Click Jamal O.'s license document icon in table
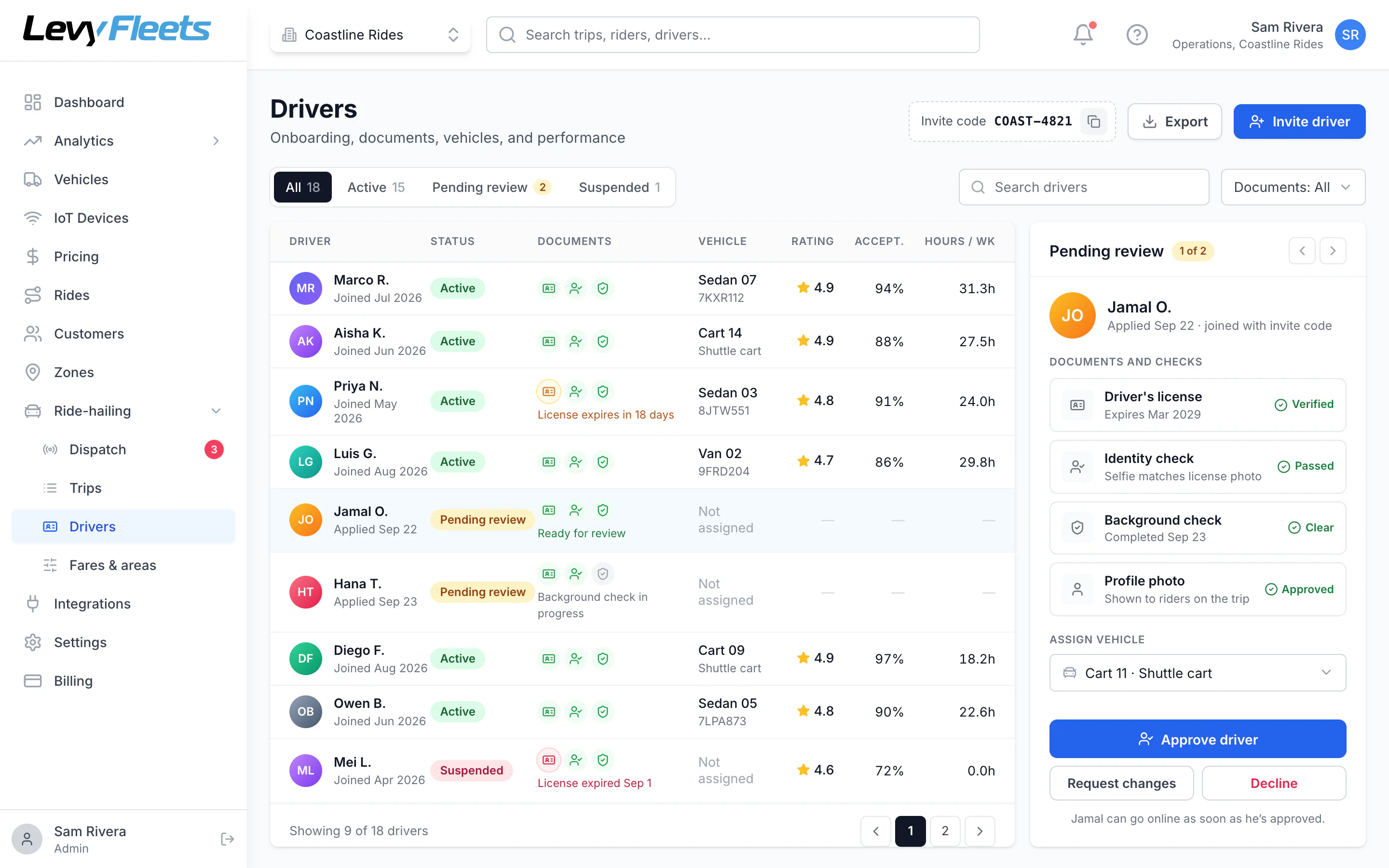Image resolution: width=1389 pixels, height=868 pixels. pos(549,510)
